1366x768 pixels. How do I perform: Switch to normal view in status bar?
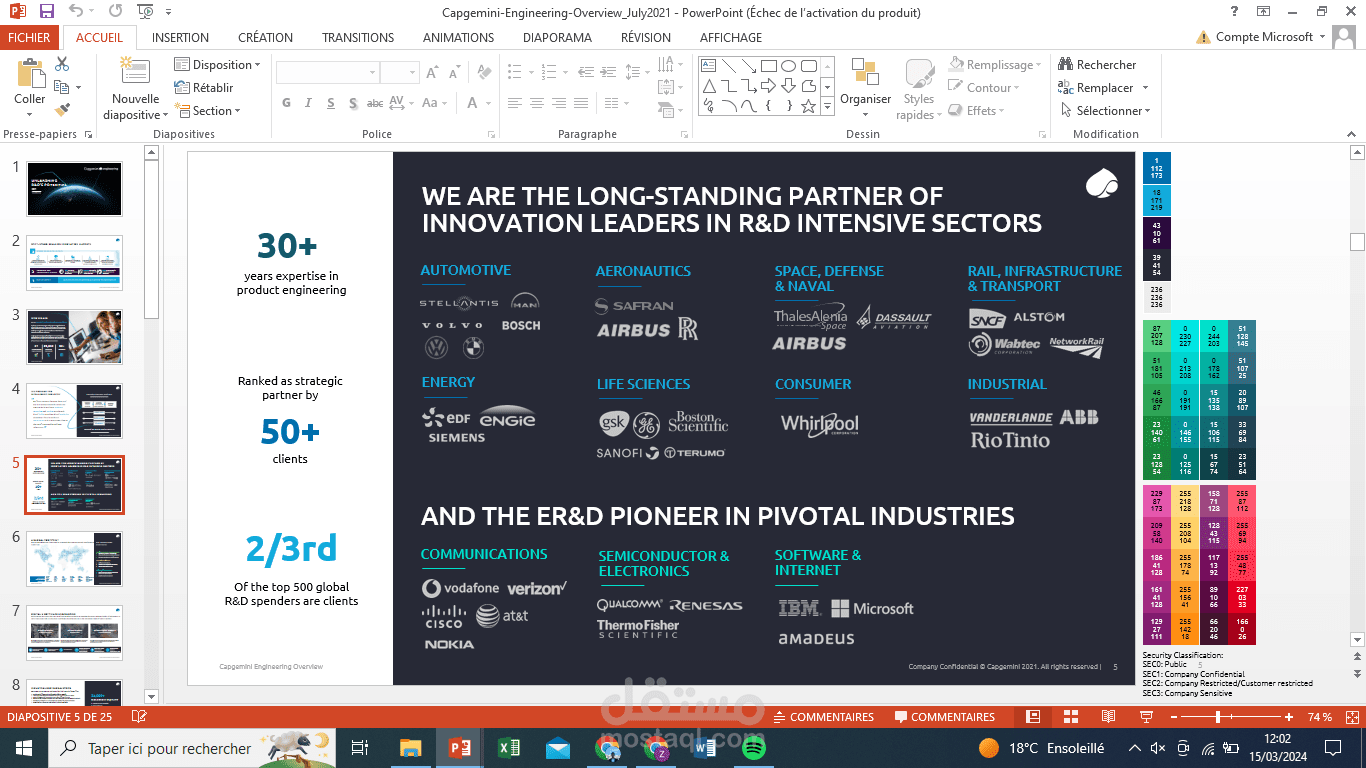pos(1033,717)
